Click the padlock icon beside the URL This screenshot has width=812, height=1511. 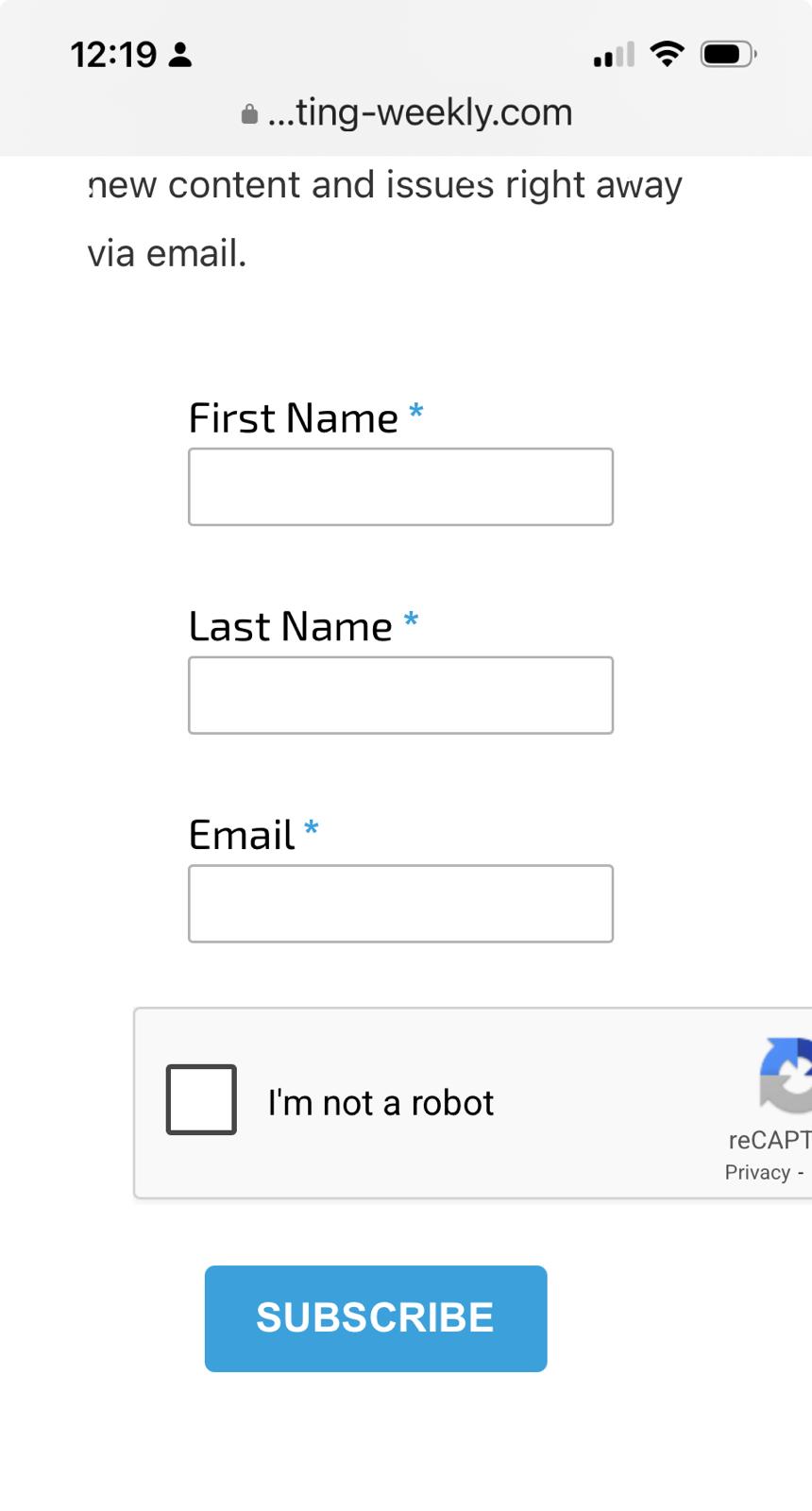pyautogui.click(x=249, y=114)
